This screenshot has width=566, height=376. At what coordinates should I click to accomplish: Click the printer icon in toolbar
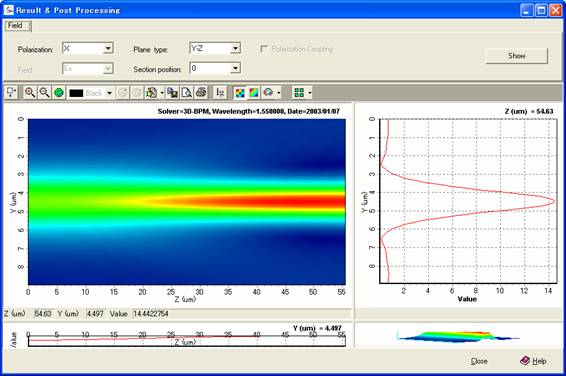click(201, 93)
